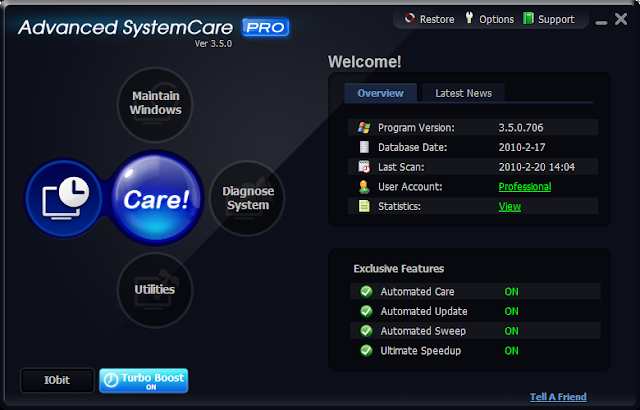Click the Options wrench icon
This screenshot has width=640, height=410.
pyautogui.click(x=469, y=18)
